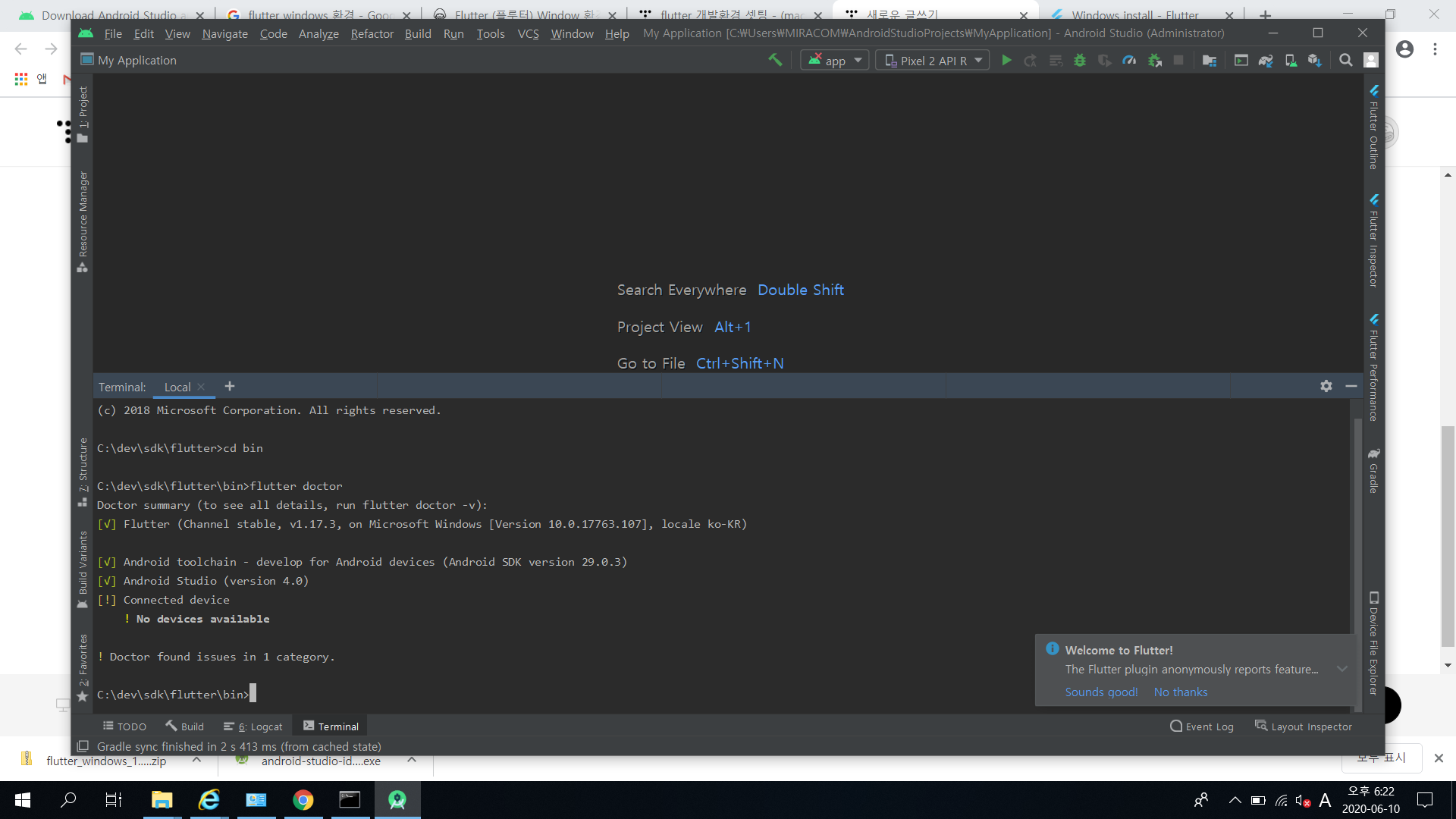Toggle the Project tool window

click(83, 114)
